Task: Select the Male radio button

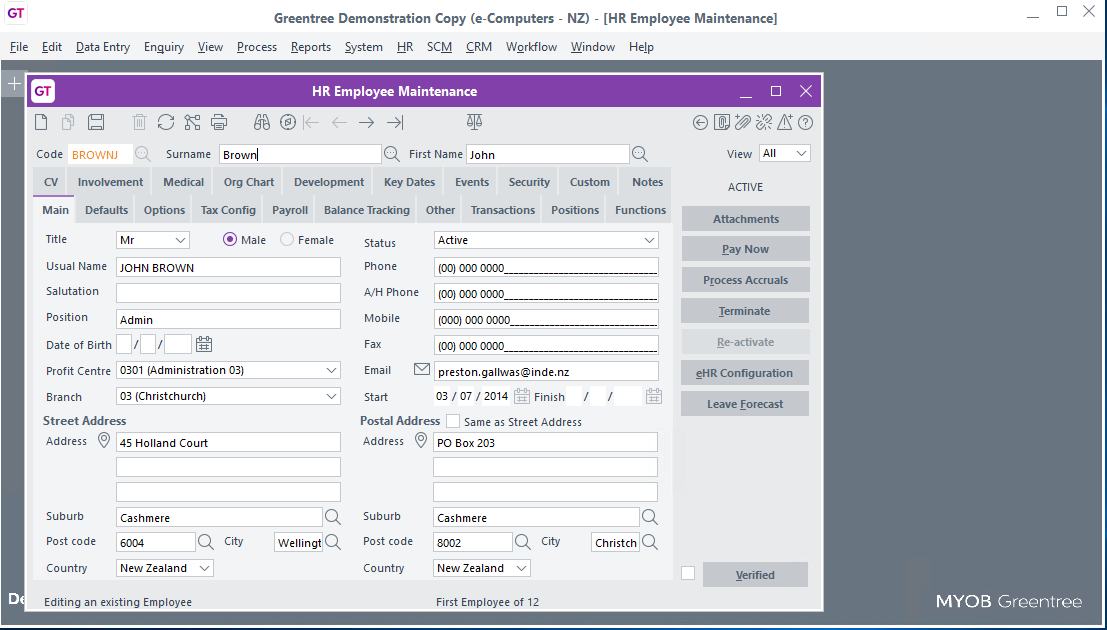Action: [229, 239]
